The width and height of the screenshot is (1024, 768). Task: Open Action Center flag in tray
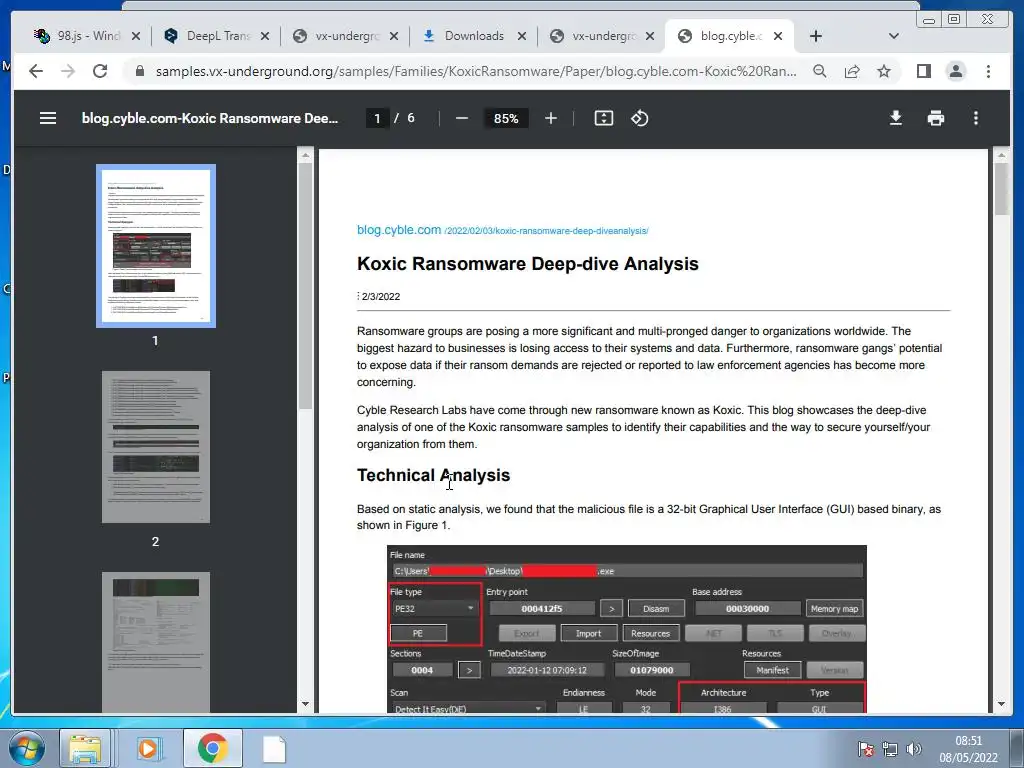[x=866, y=749]
